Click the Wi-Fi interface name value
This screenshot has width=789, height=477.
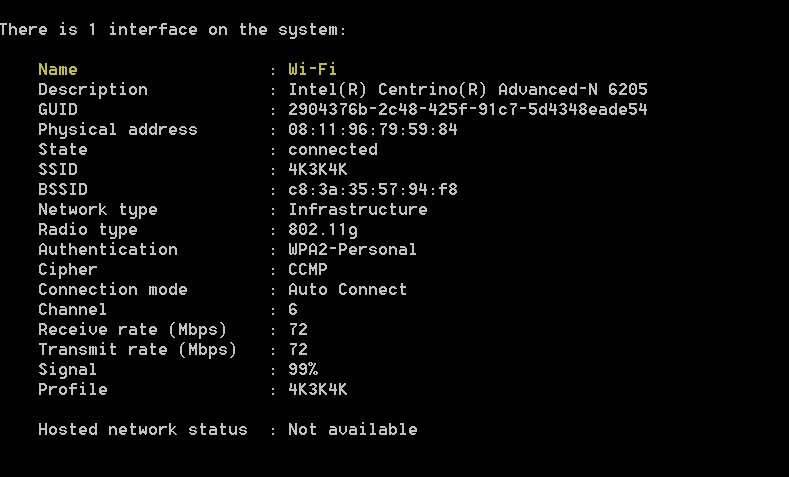coord(312,70)
